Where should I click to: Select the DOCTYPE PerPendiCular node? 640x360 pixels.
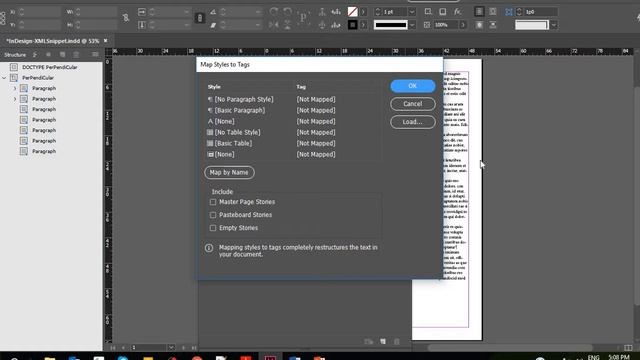pyautogui.click(x=49, y=67)
